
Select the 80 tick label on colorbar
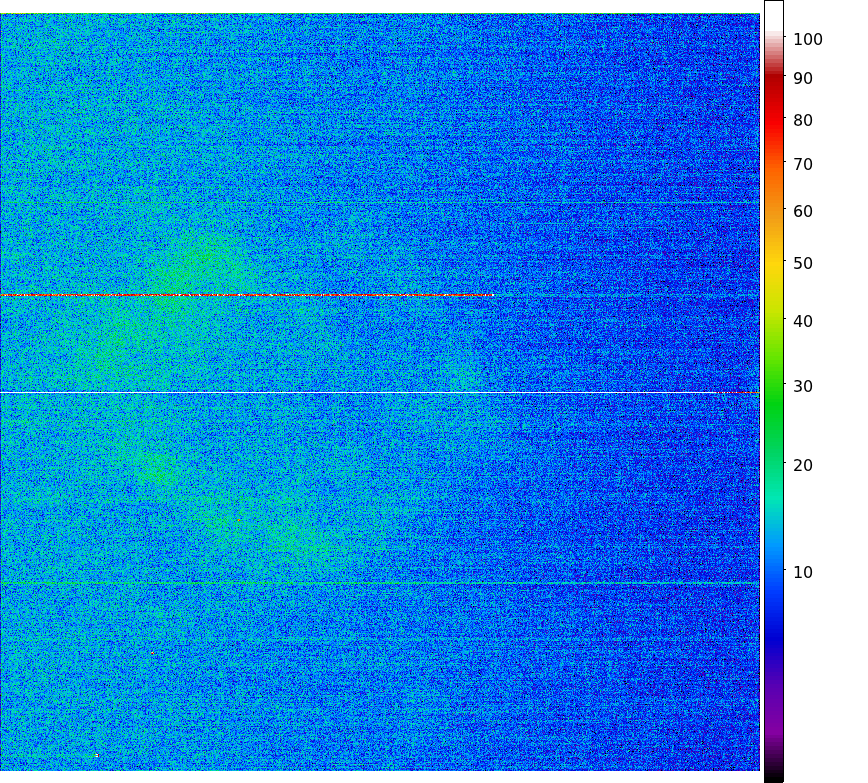tap(802, 121)
